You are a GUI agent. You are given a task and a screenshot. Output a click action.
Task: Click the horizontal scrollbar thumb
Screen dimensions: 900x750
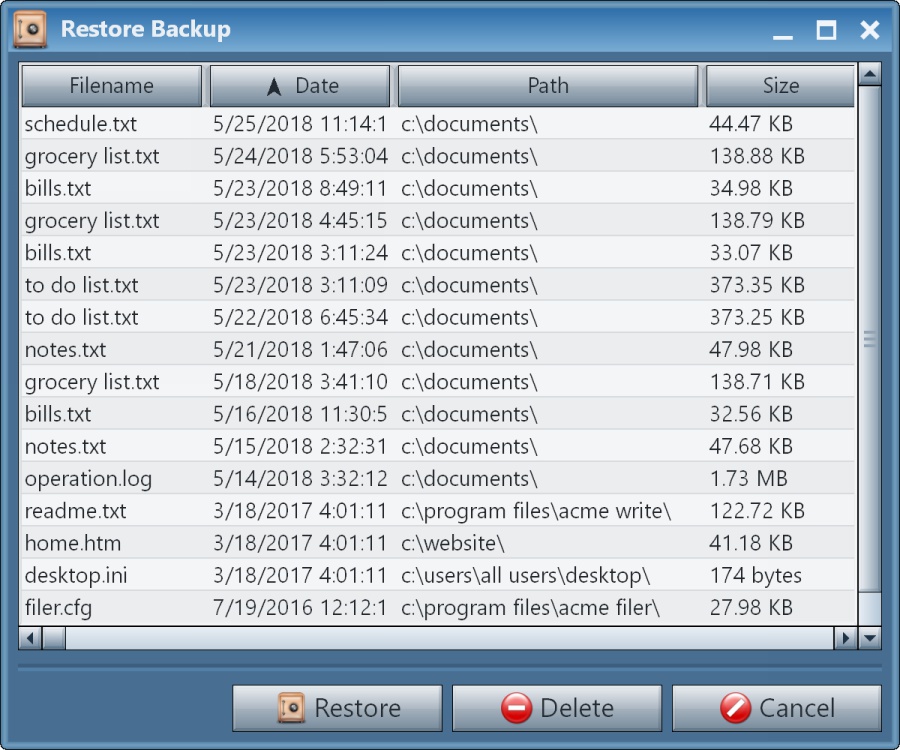(x=54, y=638)
